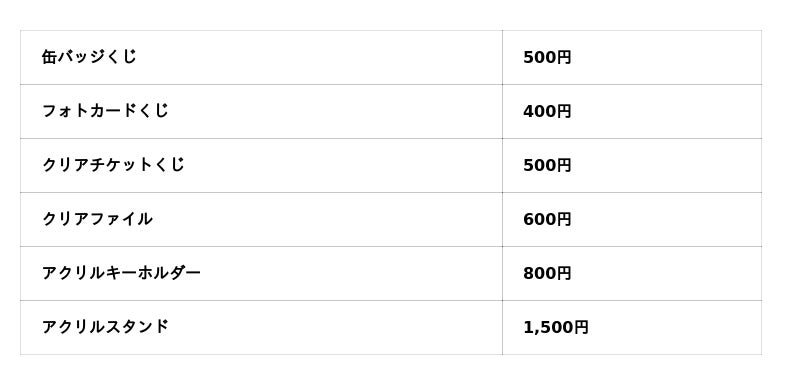Click the 500円 price for 缶バッジくじ

(547, 58)
